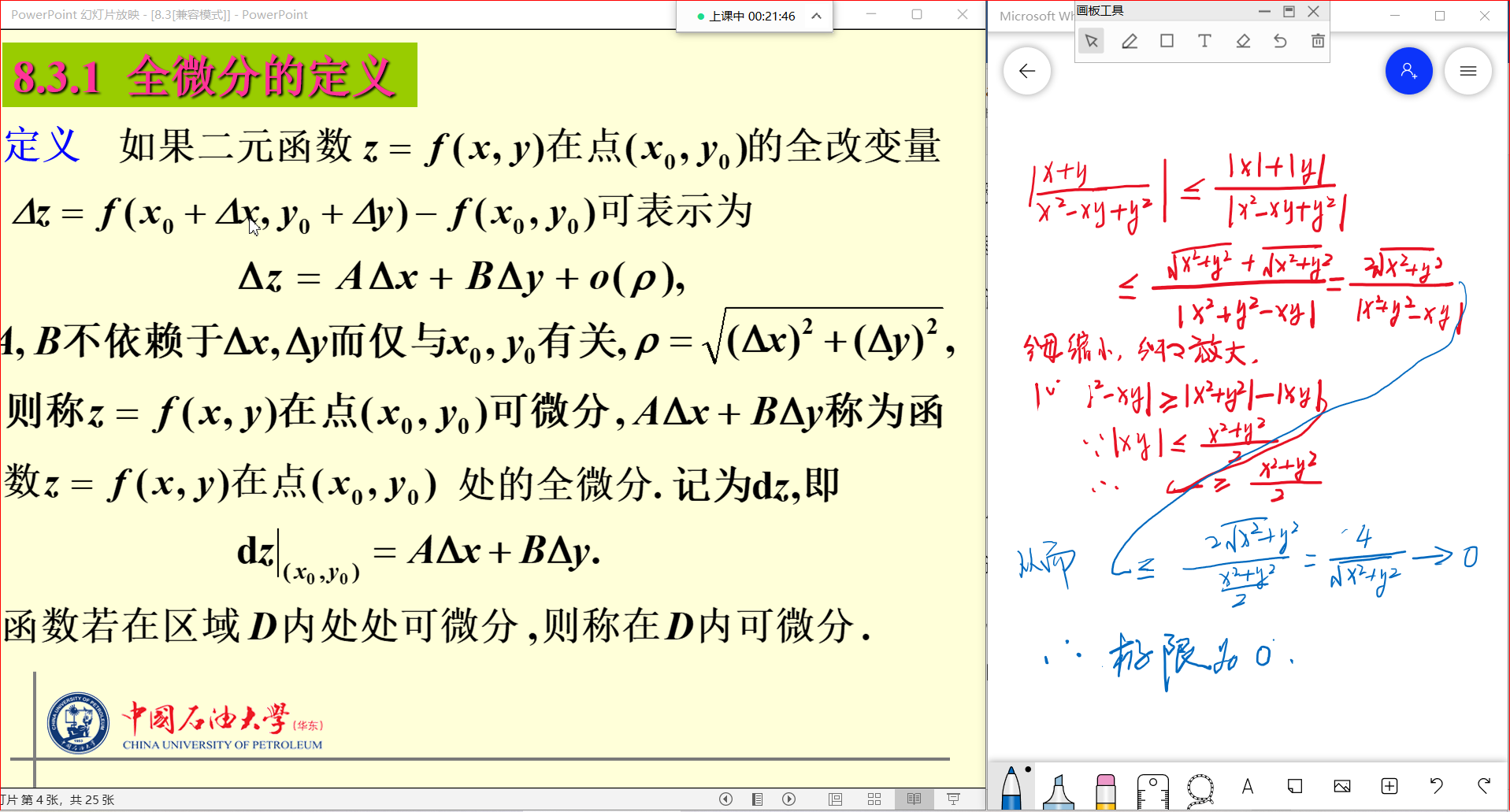
Task: Open the Whiteboard hamburger settings menu
Action: click(x=1468, y=71)
